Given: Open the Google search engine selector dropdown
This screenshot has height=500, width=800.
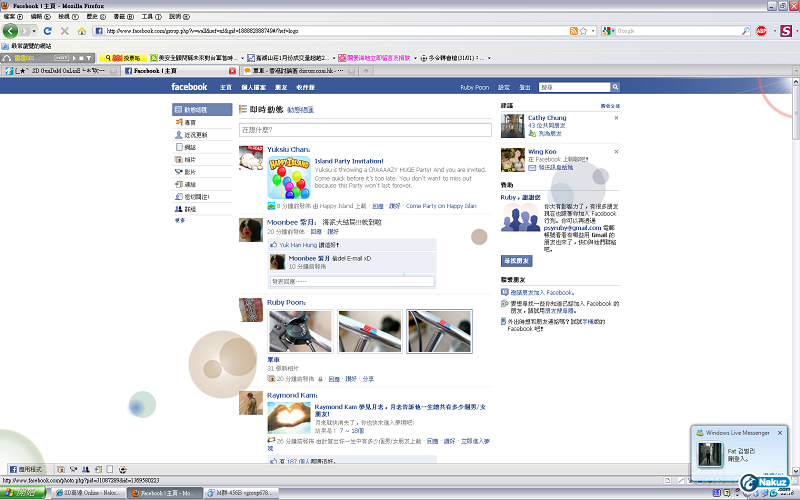Looking at the screenshot, I should (612, 31).
